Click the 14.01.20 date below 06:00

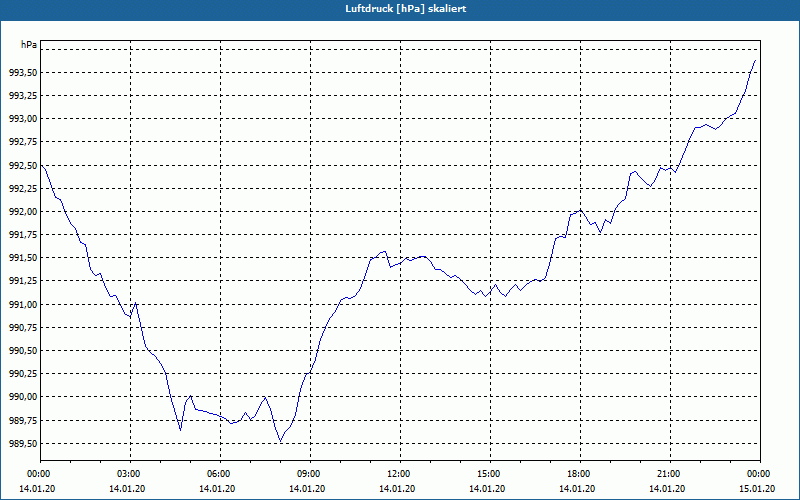[x=217, y=489]
